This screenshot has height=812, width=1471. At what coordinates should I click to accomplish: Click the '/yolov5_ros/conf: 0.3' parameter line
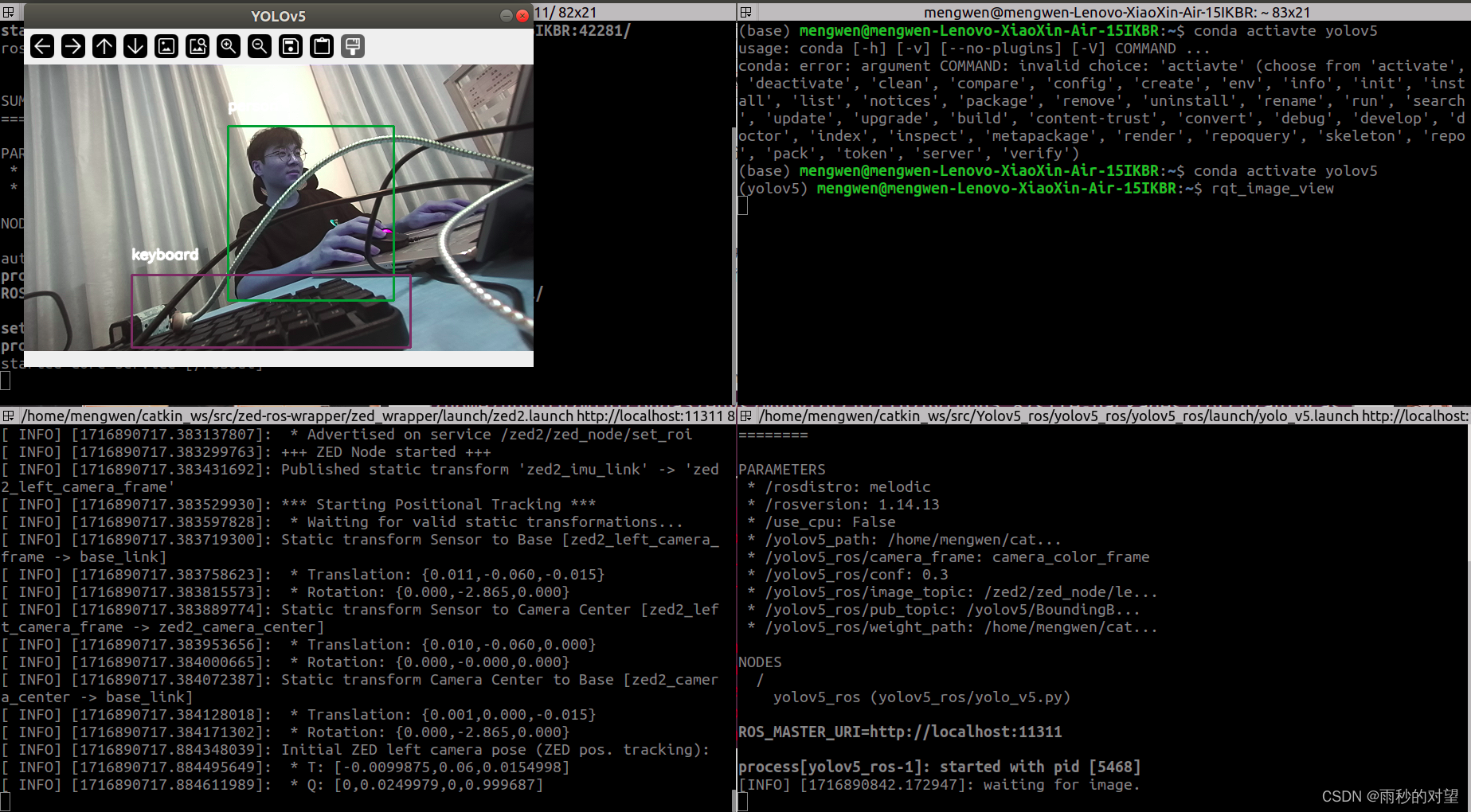[x=847, y=575]
